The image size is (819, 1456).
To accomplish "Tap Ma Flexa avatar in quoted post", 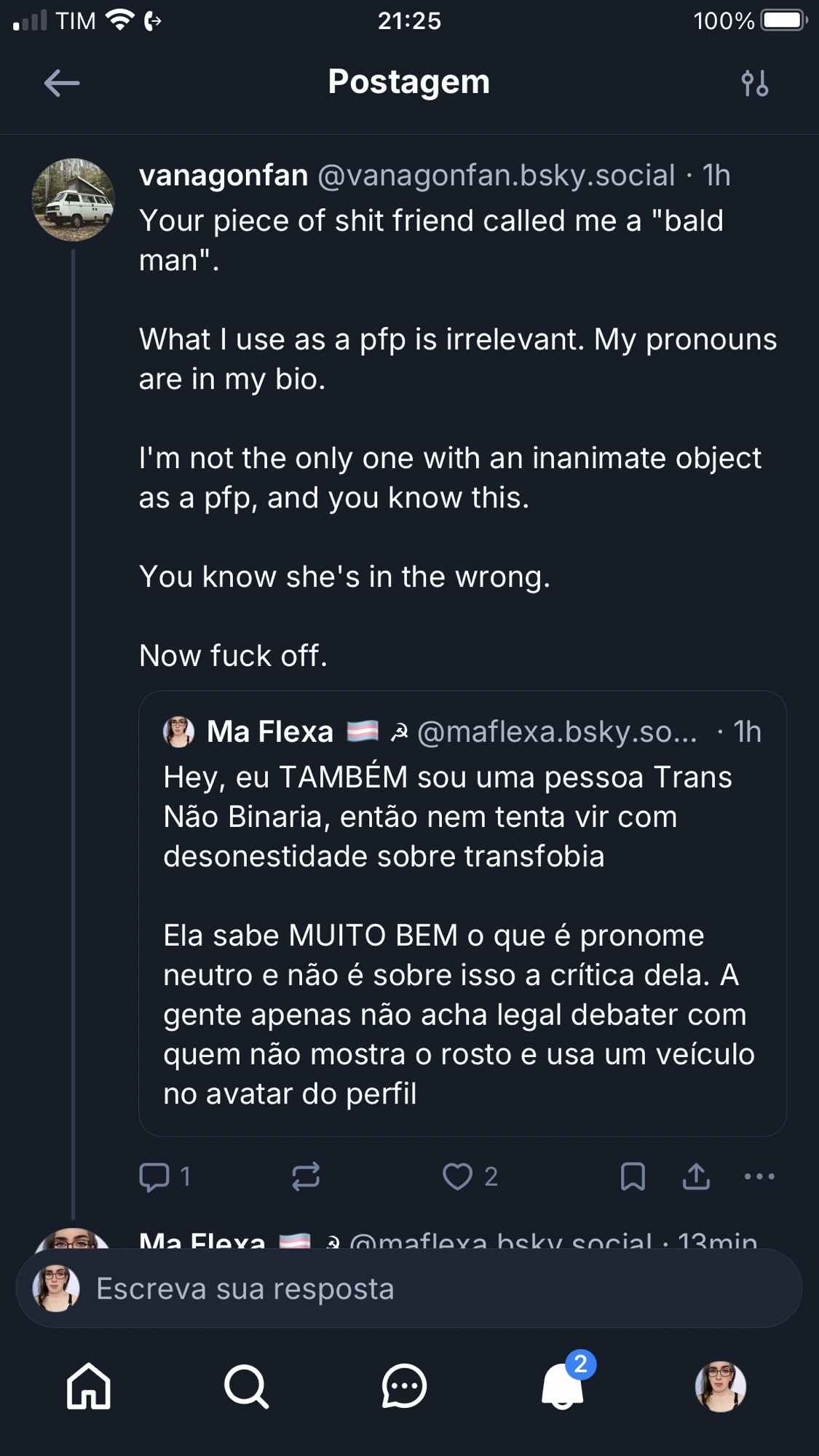I will point(179,732).
